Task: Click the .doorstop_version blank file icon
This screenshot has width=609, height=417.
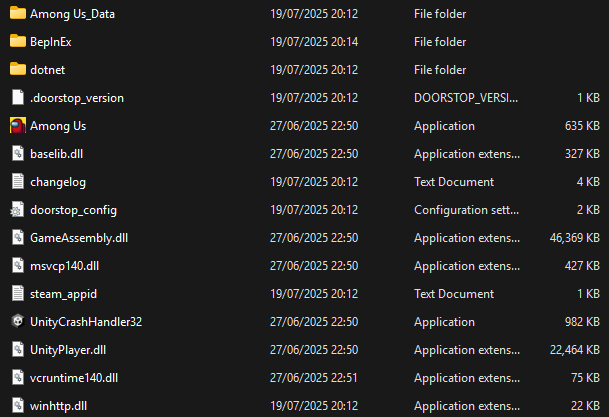Action: point(17,97)
